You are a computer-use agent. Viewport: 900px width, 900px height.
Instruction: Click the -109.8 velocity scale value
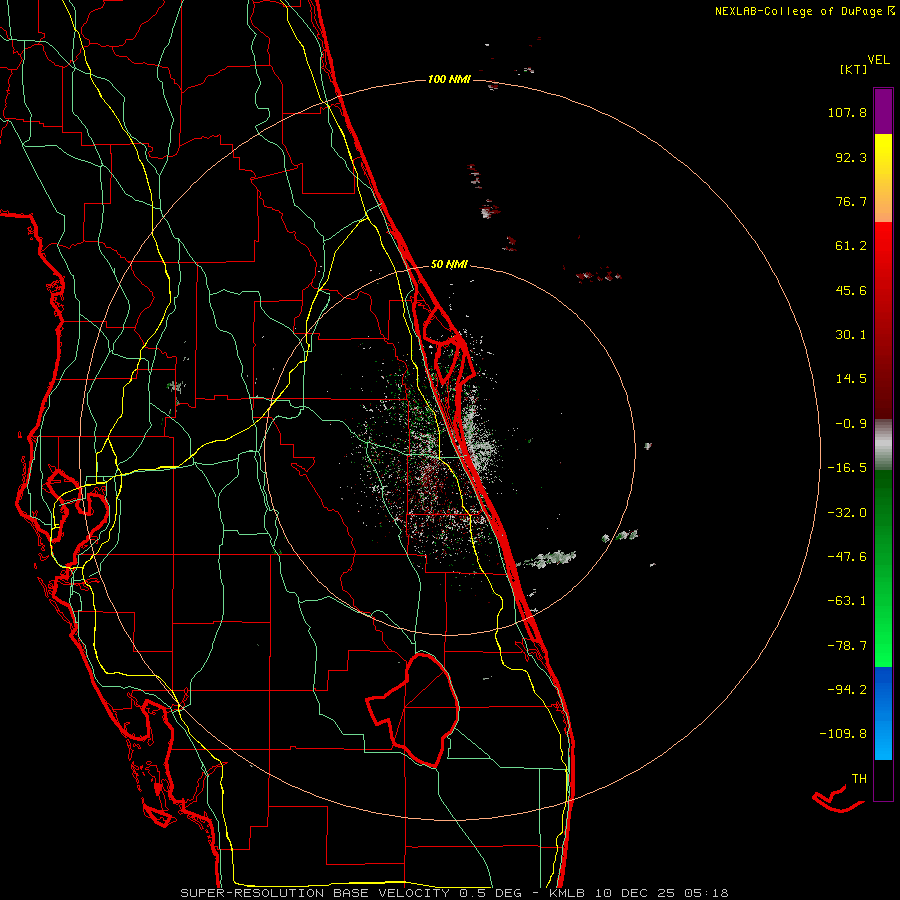point(843,734)
